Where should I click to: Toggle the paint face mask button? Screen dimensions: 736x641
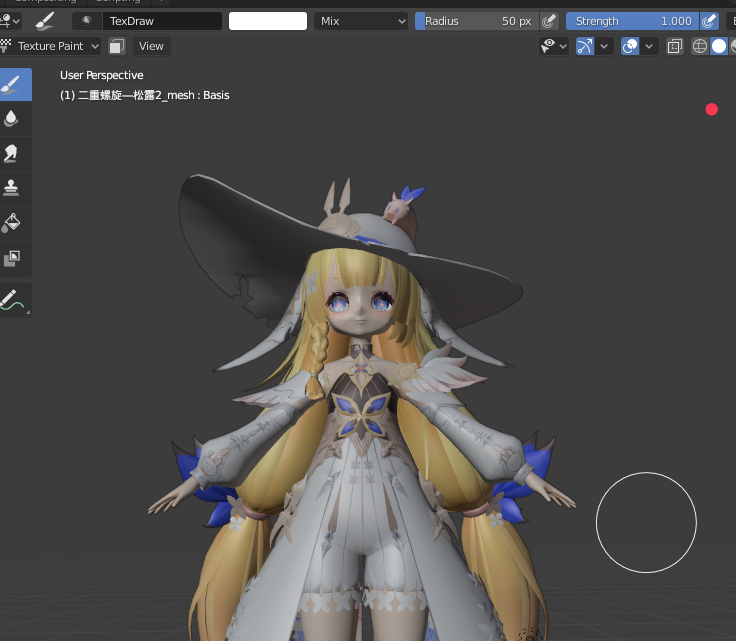click(x=117, y=46)
